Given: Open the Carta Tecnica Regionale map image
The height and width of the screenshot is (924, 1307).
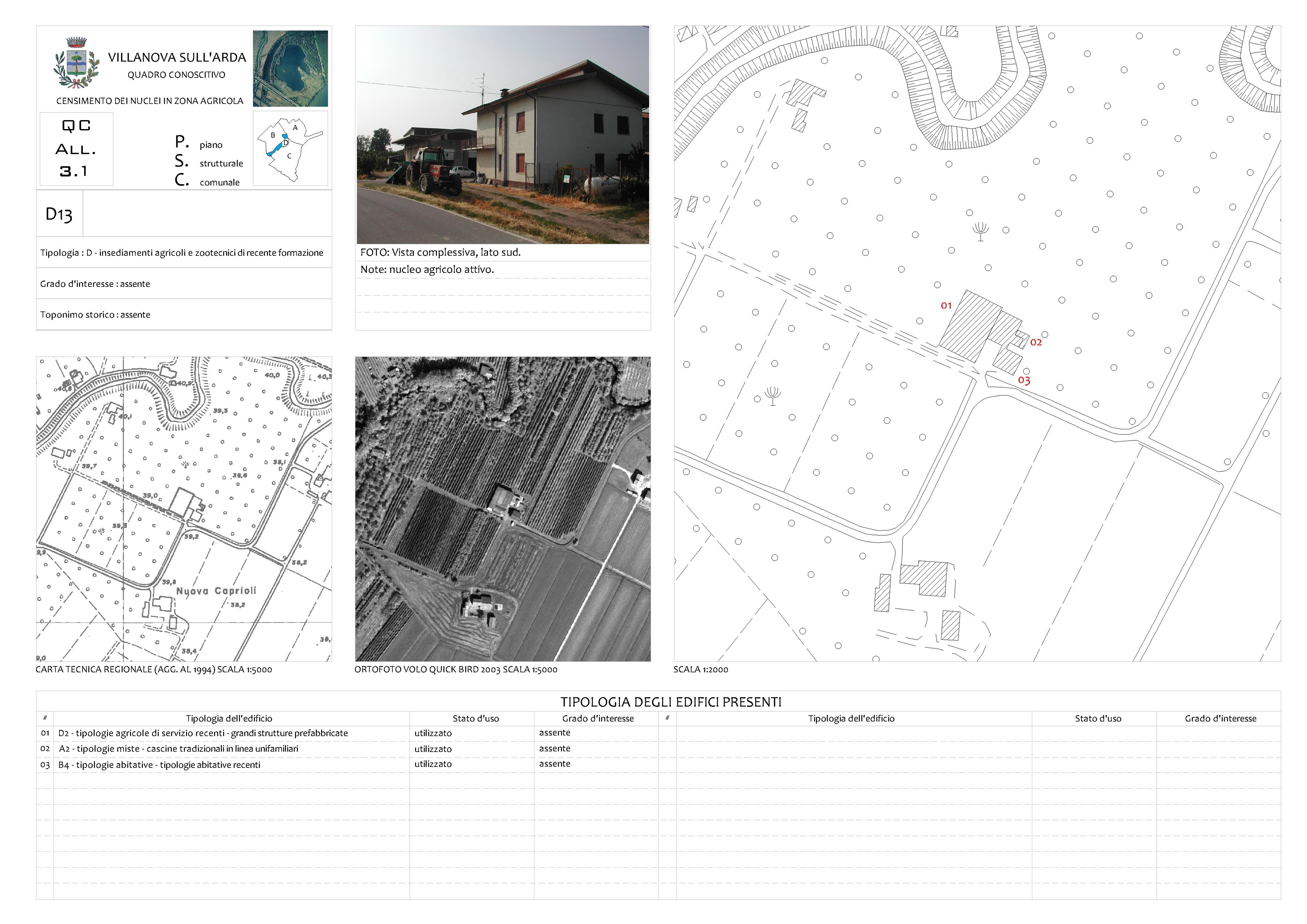Looking at the screenshot, I should pos(184,509).
